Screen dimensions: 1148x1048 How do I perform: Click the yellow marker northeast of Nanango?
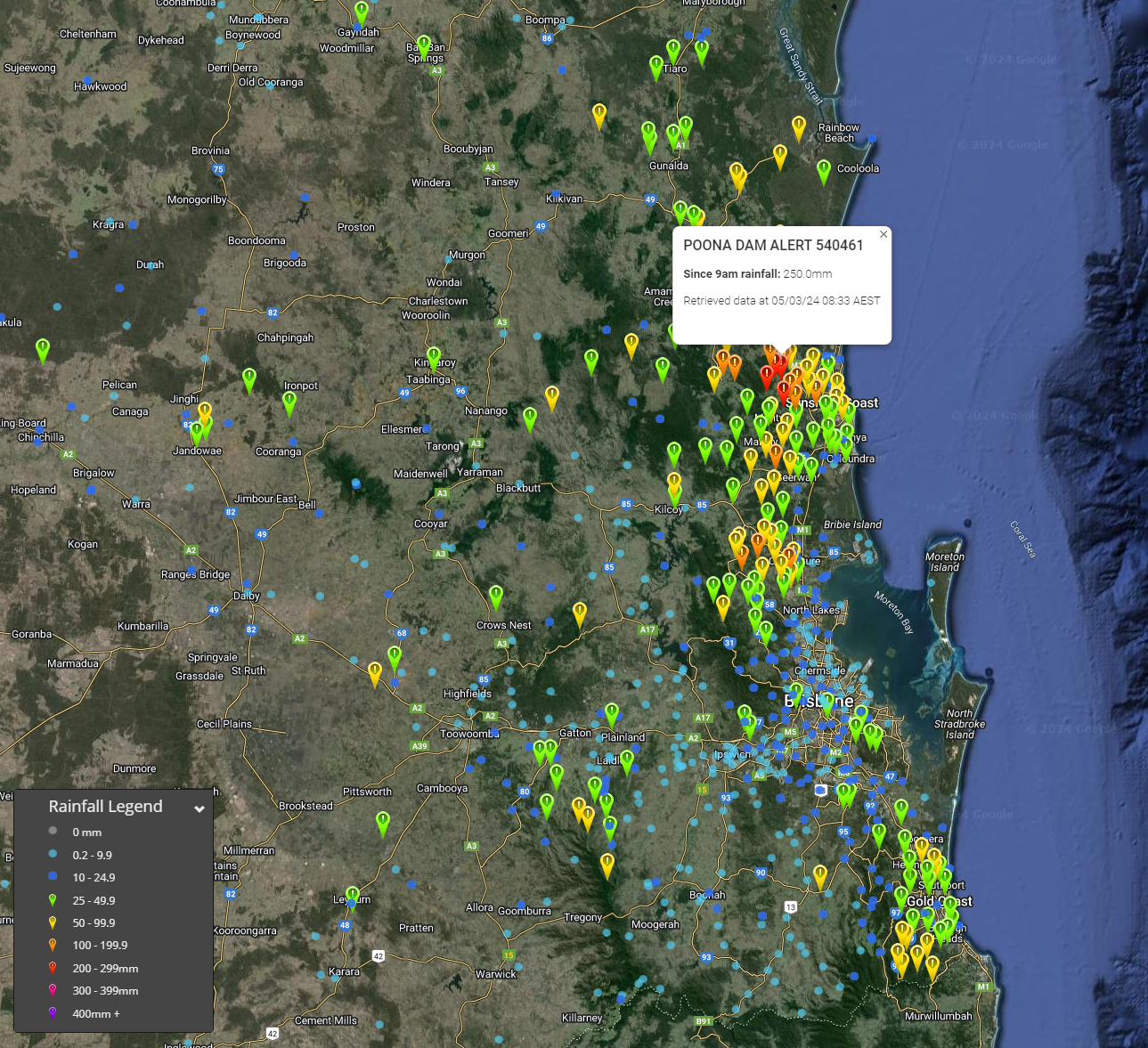tap(552, 398)
